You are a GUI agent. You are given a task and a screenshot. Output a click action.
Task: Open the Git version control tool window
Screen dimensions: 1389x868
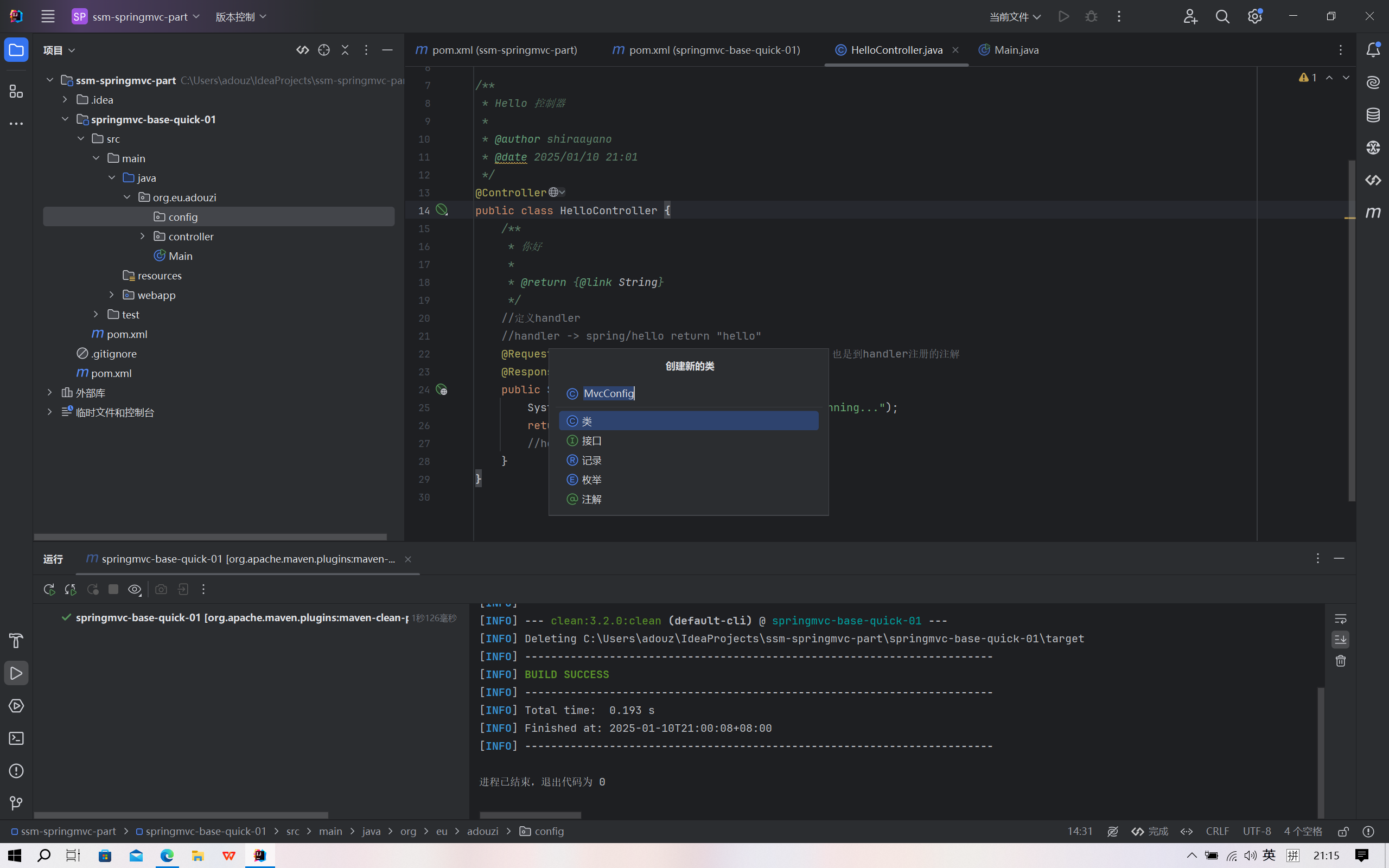coord(16,803)
